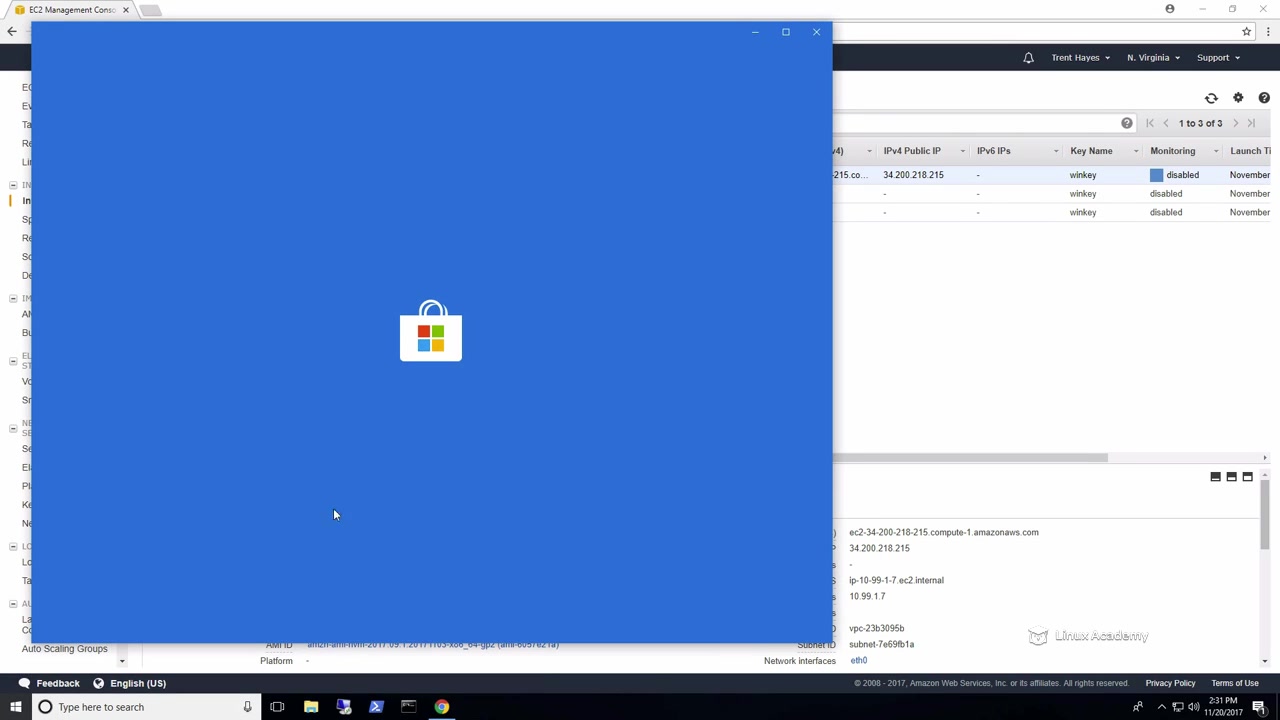
Task: Open the IPv4 Public IP column dropdown arrow
Action: [962, 151]
